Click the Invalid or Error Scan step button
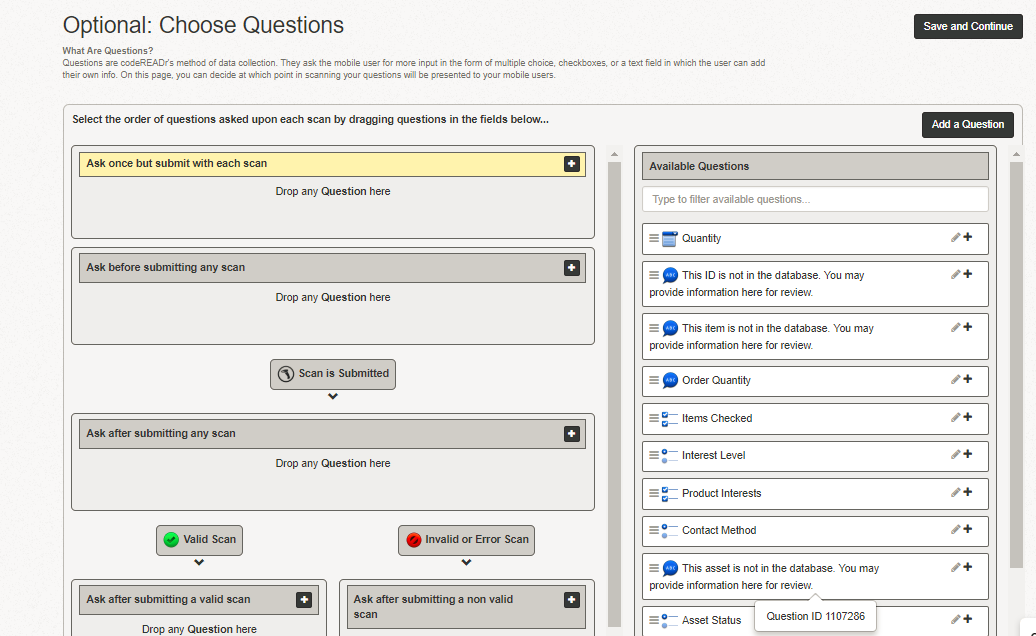The width and height of the screenshot is (1036, 636). [x=466, y=540]
